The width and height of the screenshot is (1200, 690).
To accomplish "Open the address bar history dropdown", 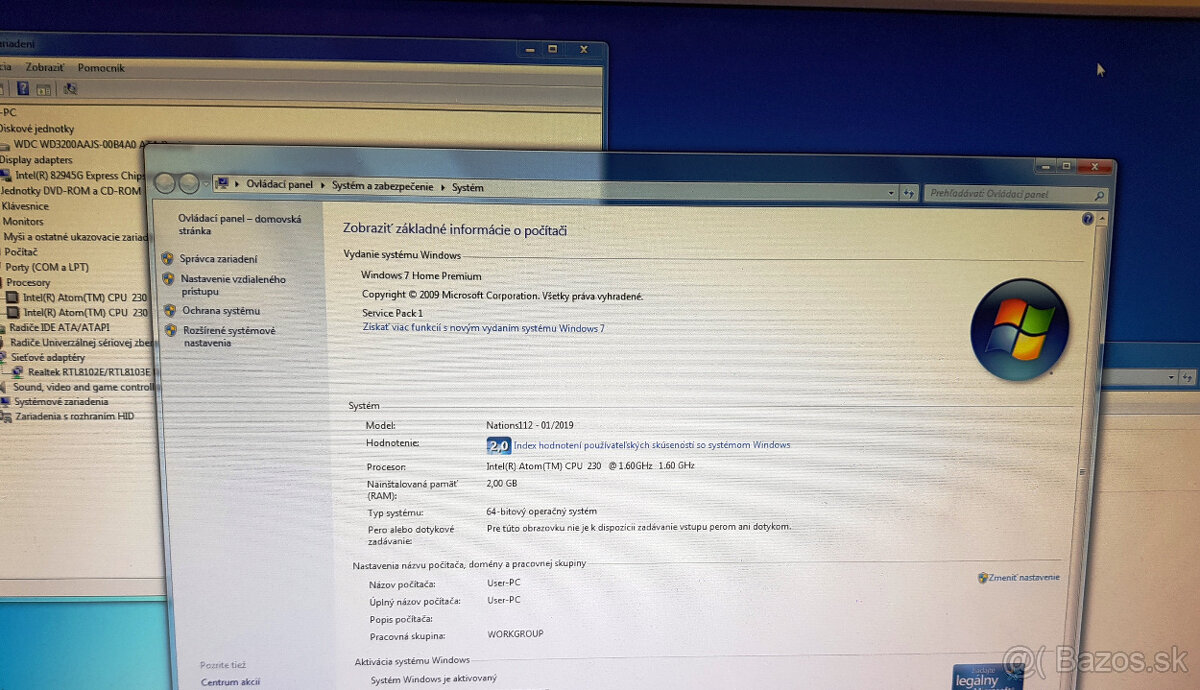I will click(892, 193).
